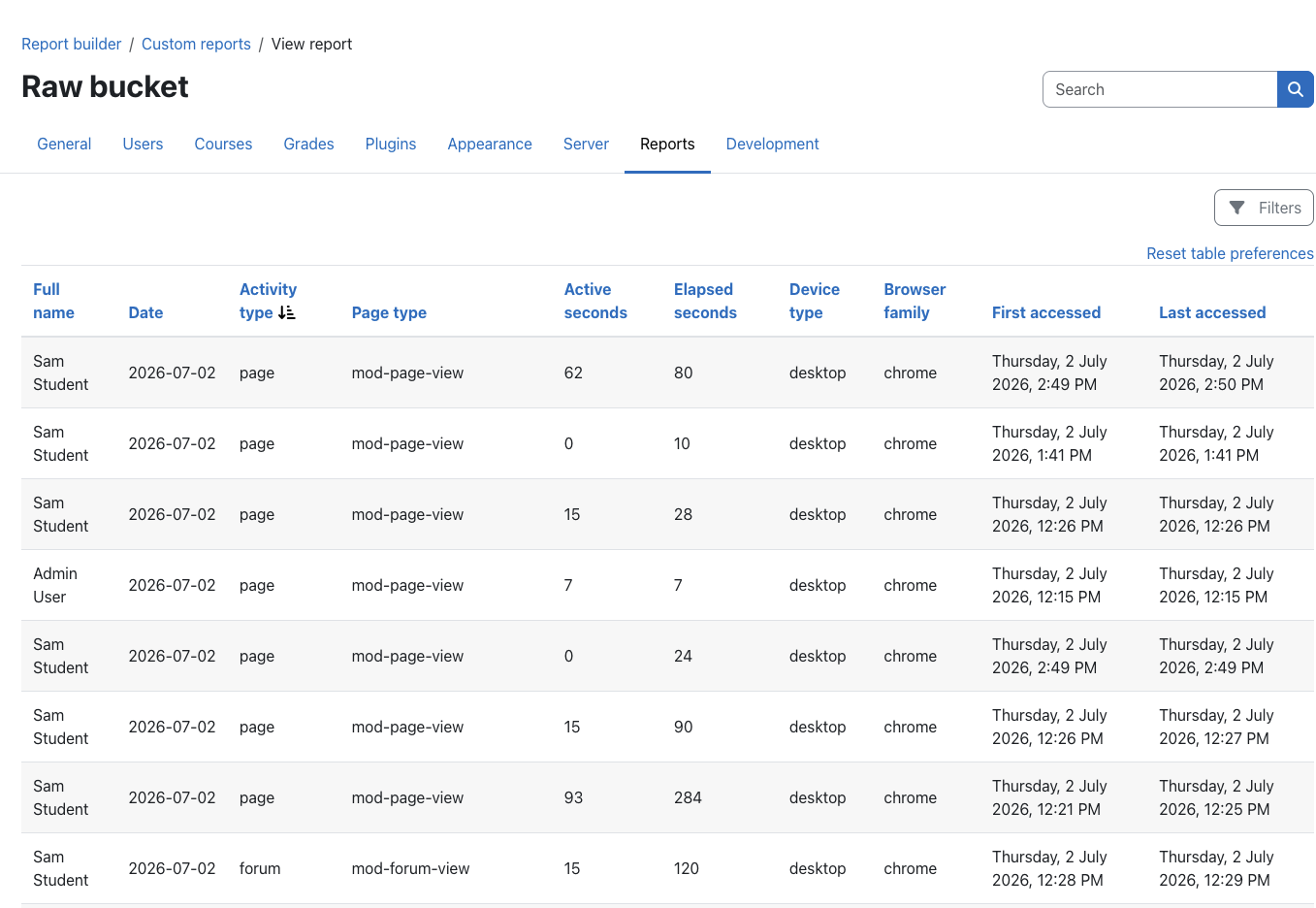
Task: Select the Plugins tab
Action: click(391, 144)
